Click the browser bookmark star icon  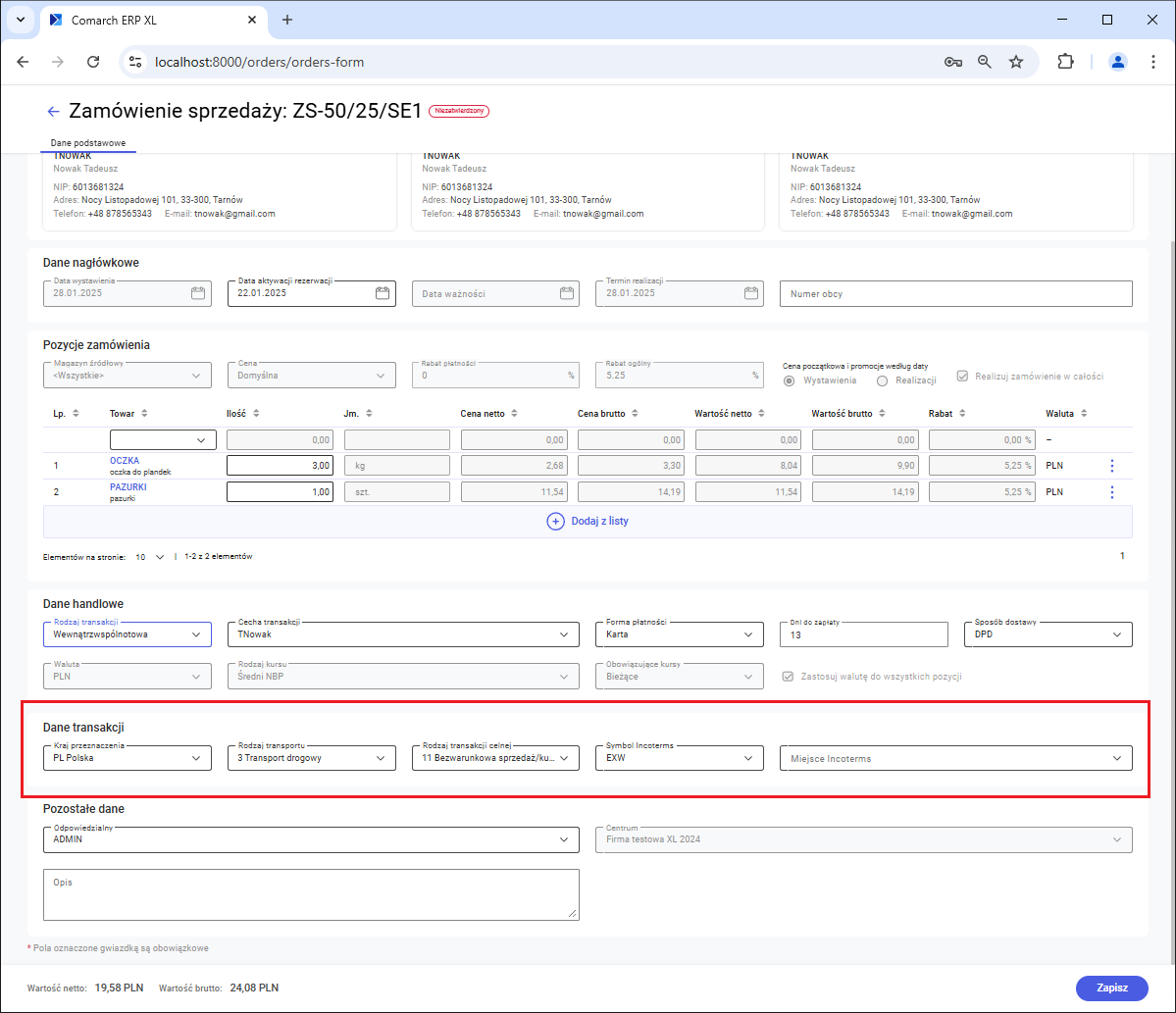pyautogui.click(x=1016, y=62)
